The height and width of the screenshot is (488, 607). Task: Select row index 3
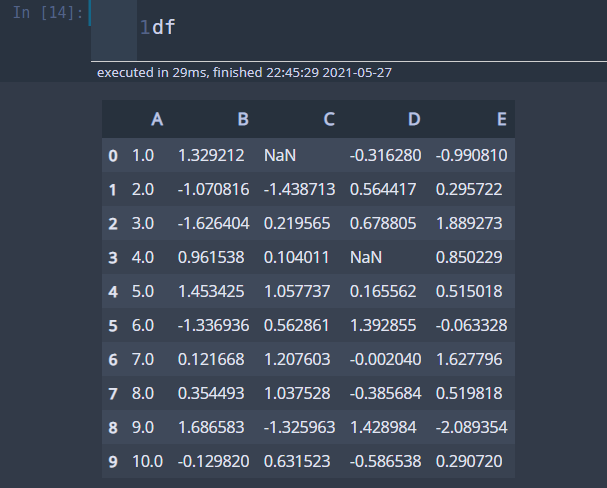[x=113, y=258]
